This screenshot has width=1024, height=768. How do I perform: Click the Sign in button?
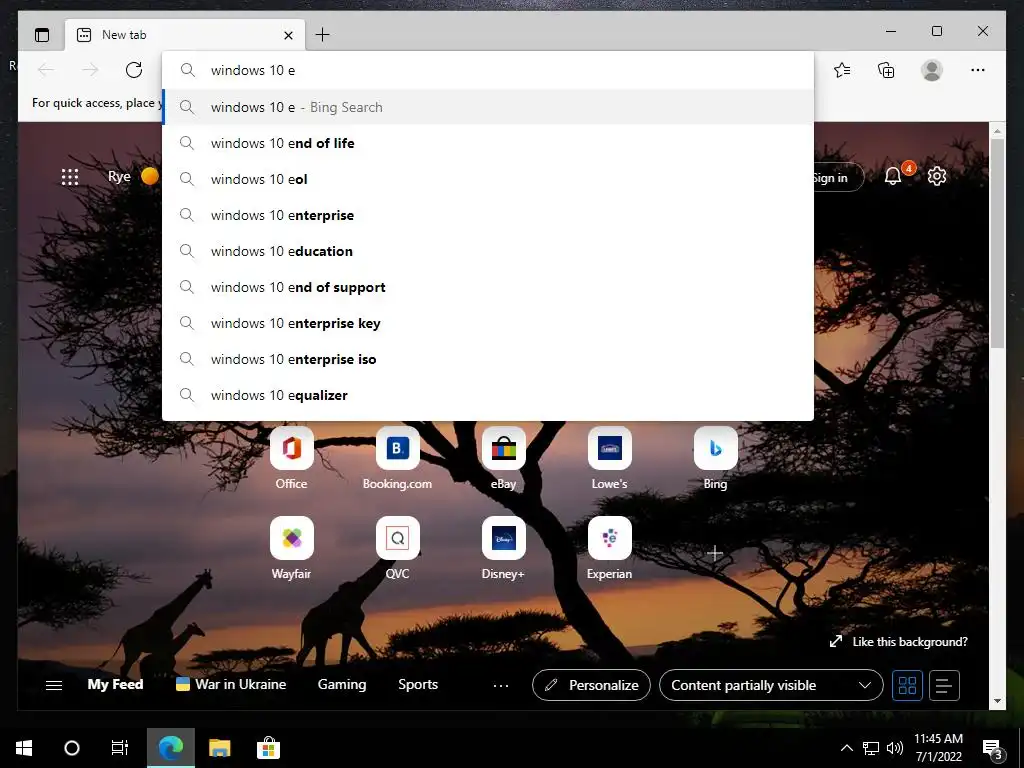click(x=838, y=178)
